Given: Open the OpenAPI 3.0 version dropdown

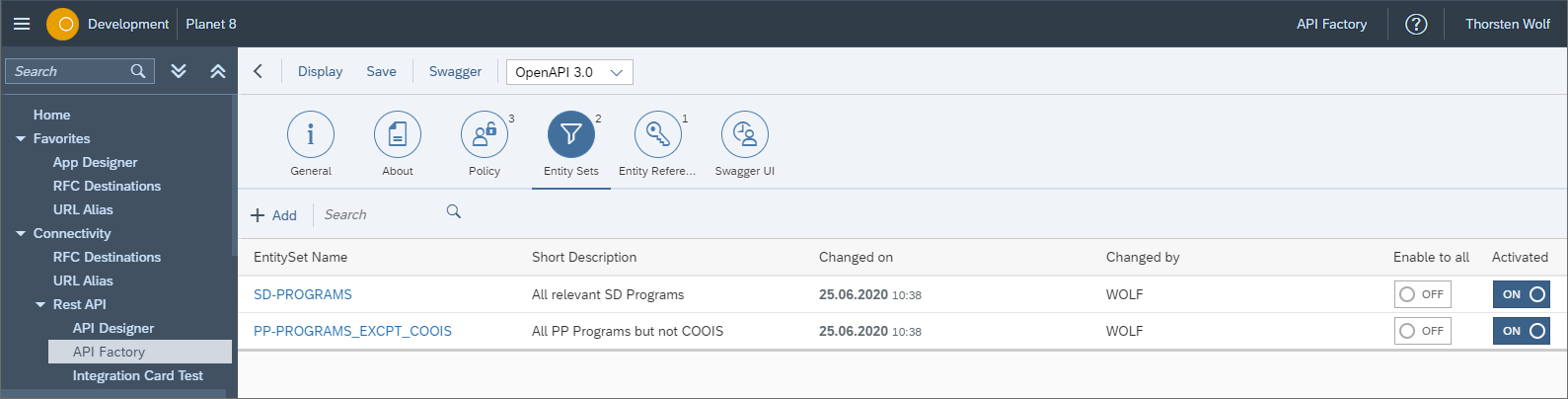Looking at the screenshot, I should 569,72.
